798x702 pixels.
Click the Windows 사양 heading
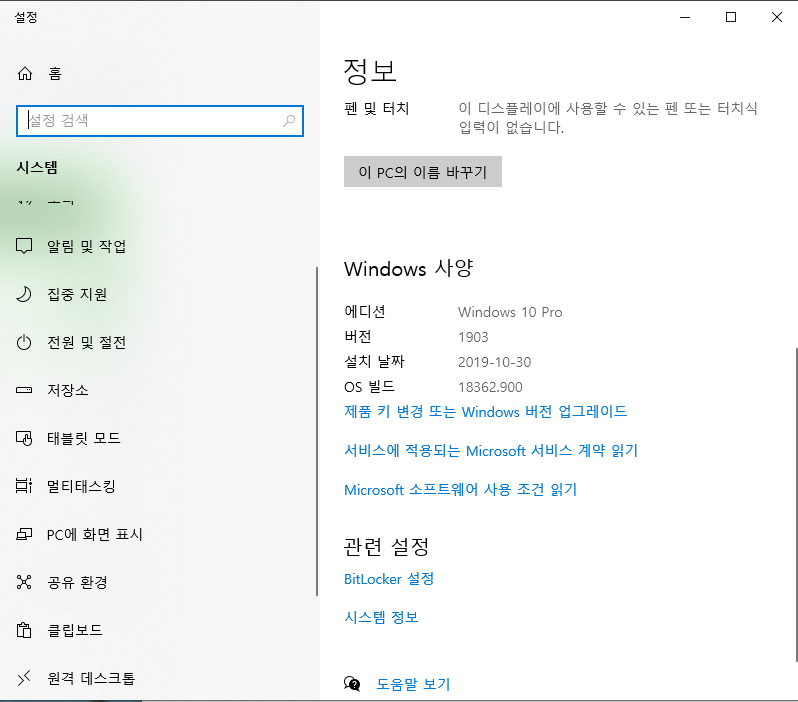409,269
